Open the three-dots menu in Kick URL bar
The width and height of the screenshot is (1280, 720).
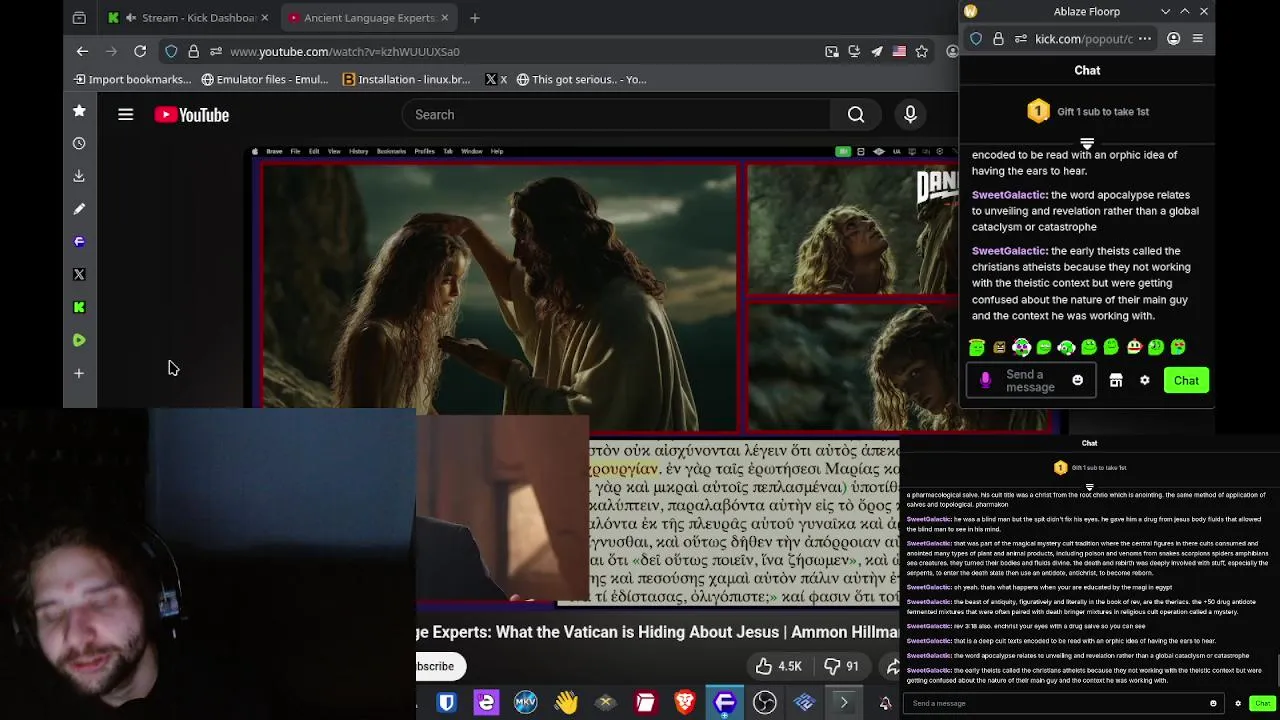1145,39
